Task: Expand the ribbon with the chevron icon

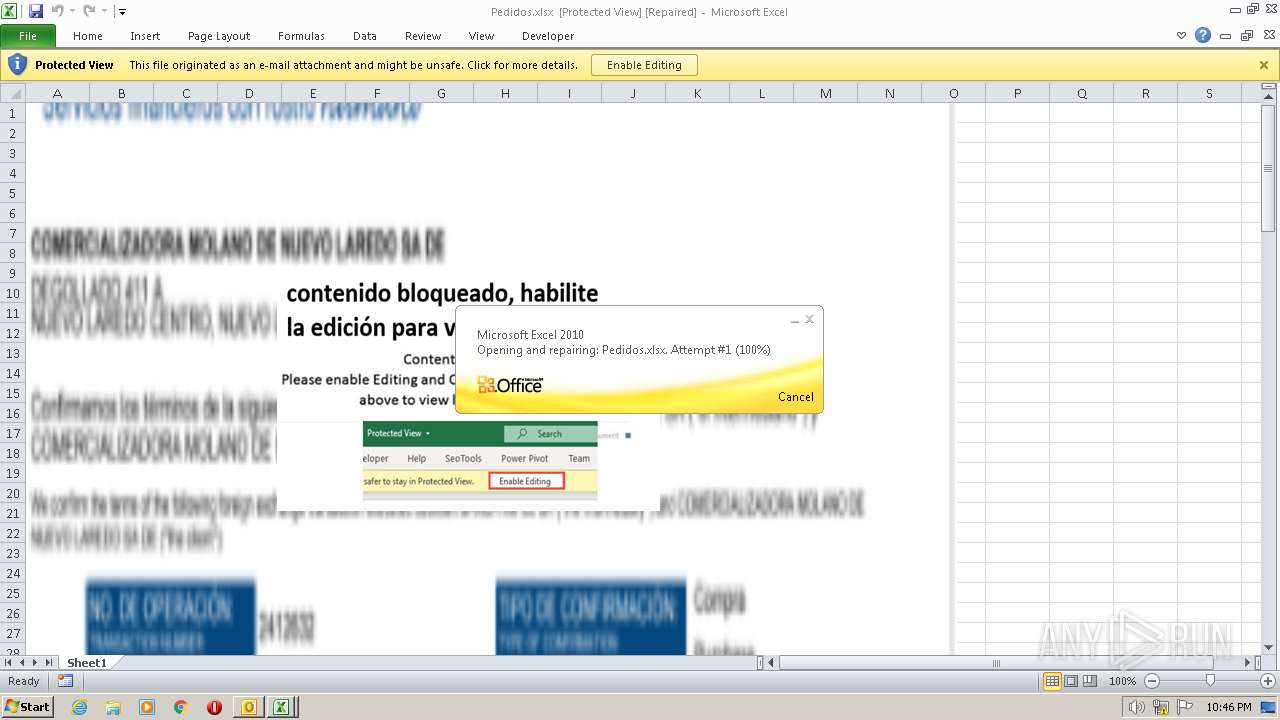Action: click(1182, 36)
